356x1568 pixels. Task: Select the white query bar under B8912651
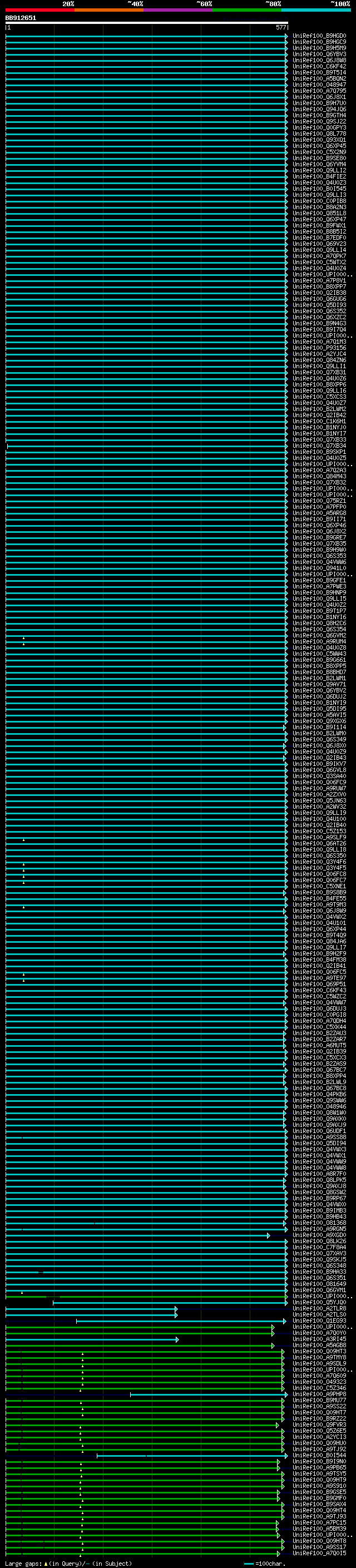pos(147,23)
